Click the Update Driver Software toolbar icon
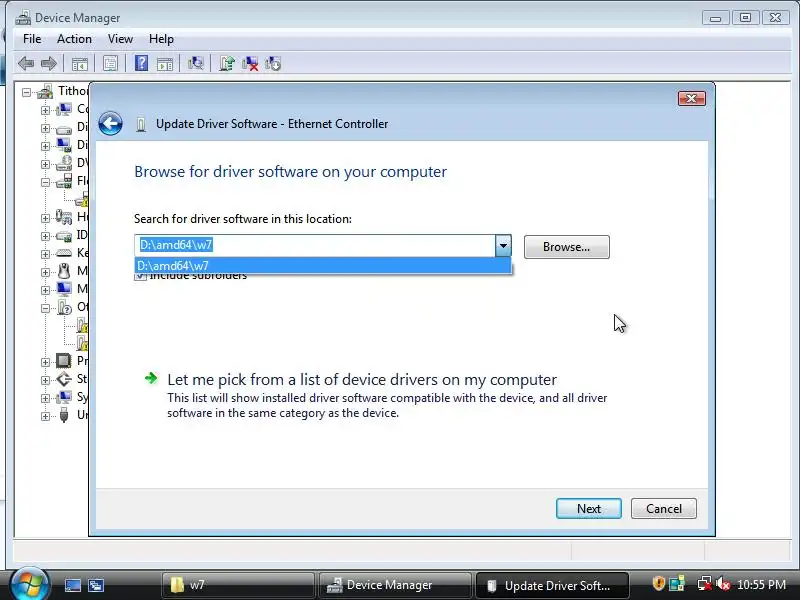The width and height of the screenshot is (800, 600). click(227, 63)
